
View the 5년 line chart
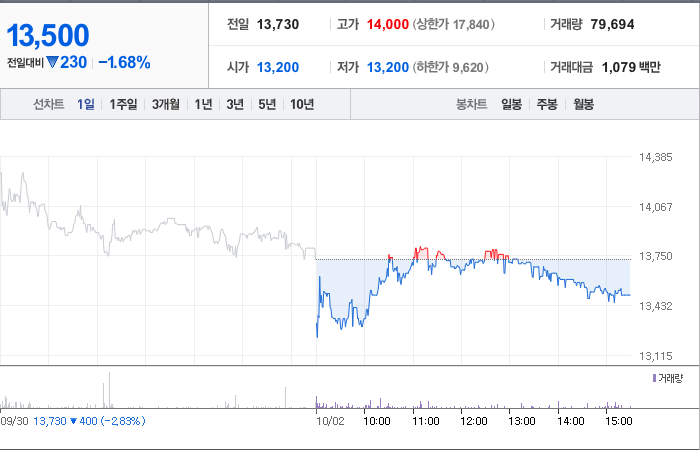click(x=267, y=104)
